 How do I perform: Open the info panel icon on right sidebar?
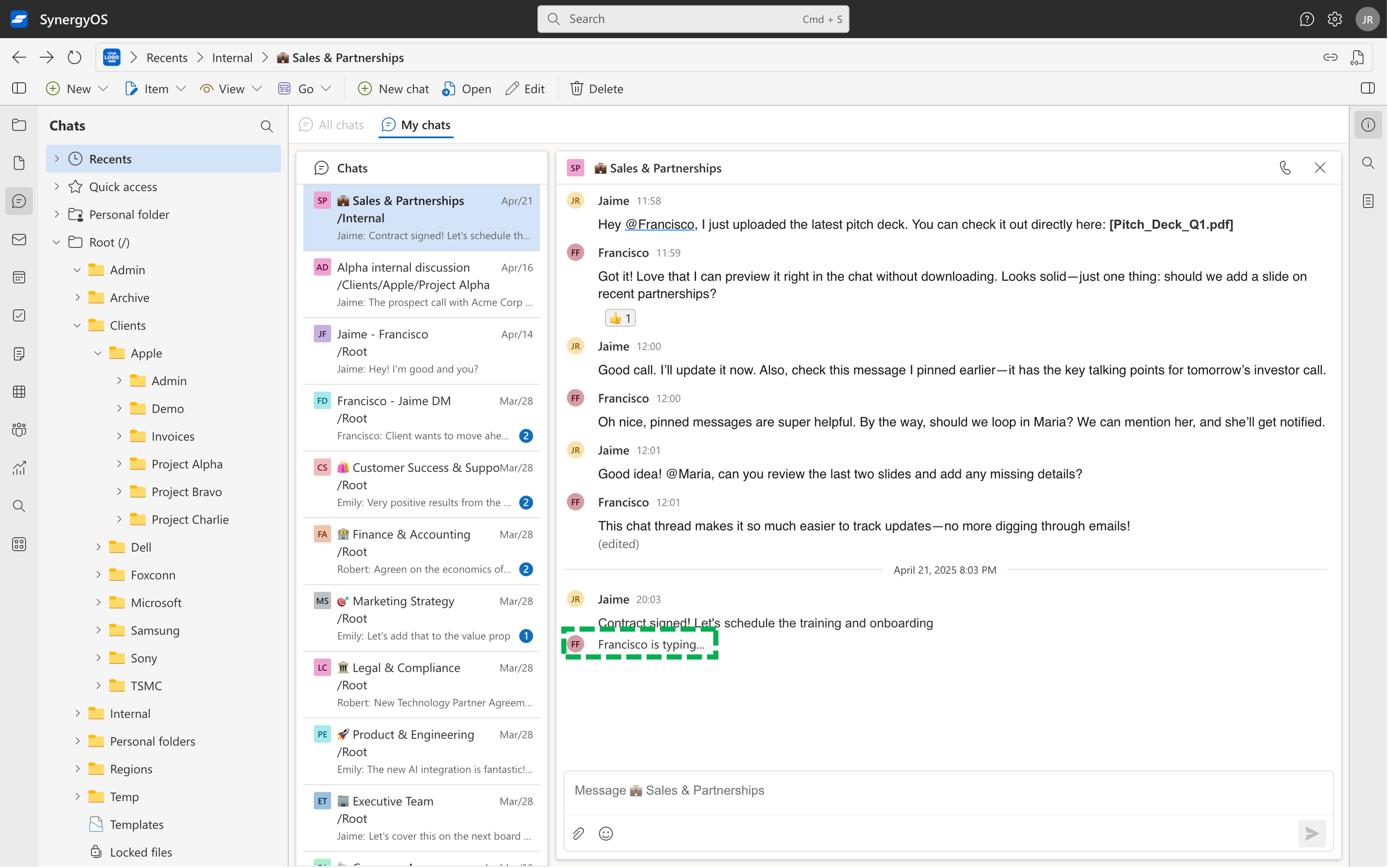1368,124
